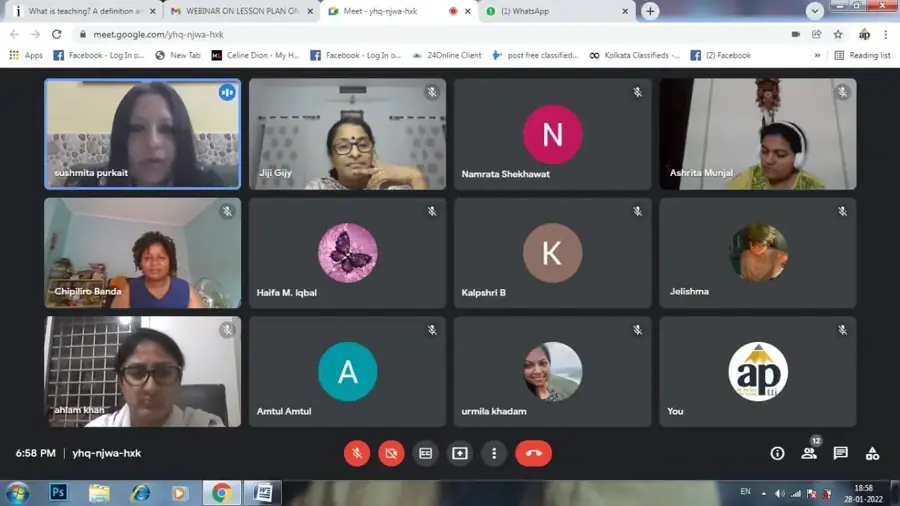Click muted mic icon on Kalpshri B tile
Screen dimensions: 900x506
pyautogui.click(x=637, y=211)
